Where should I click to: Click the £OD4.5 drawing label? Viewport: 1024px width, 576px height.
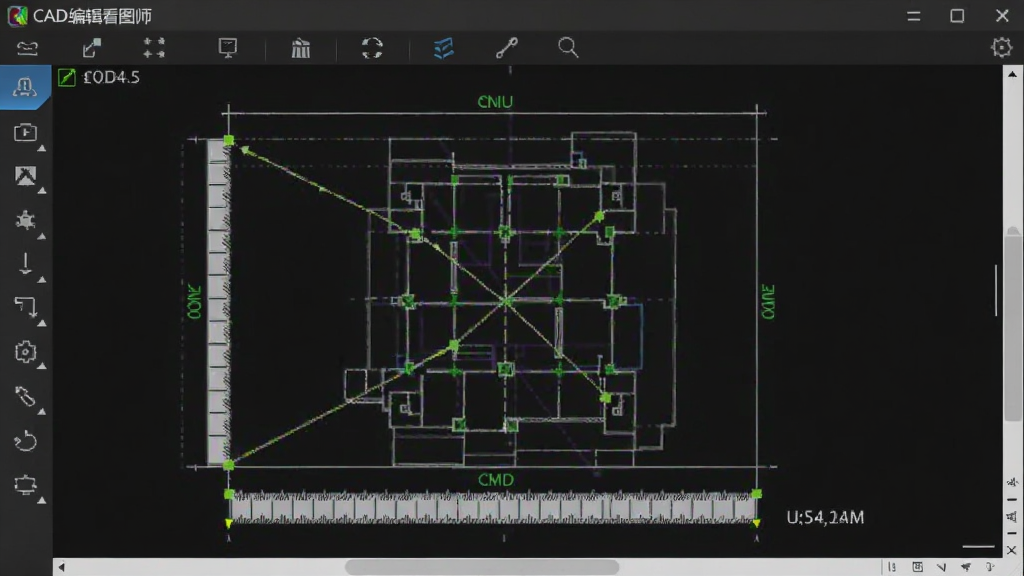(x=112, y=77)
